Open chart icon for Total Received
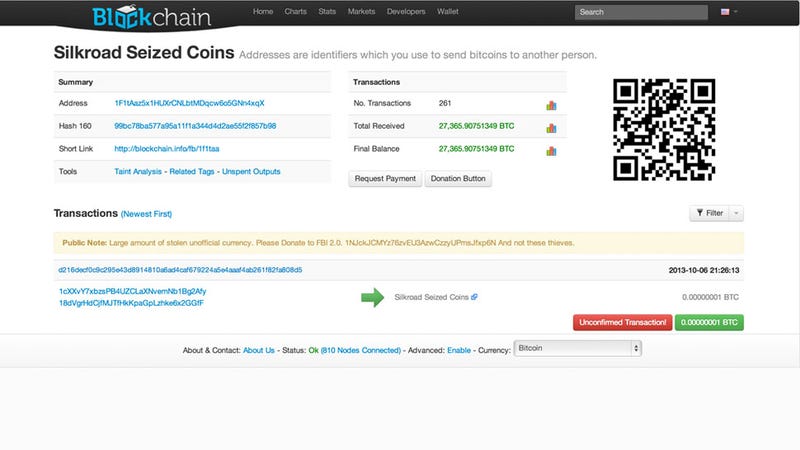 point(551,128)
